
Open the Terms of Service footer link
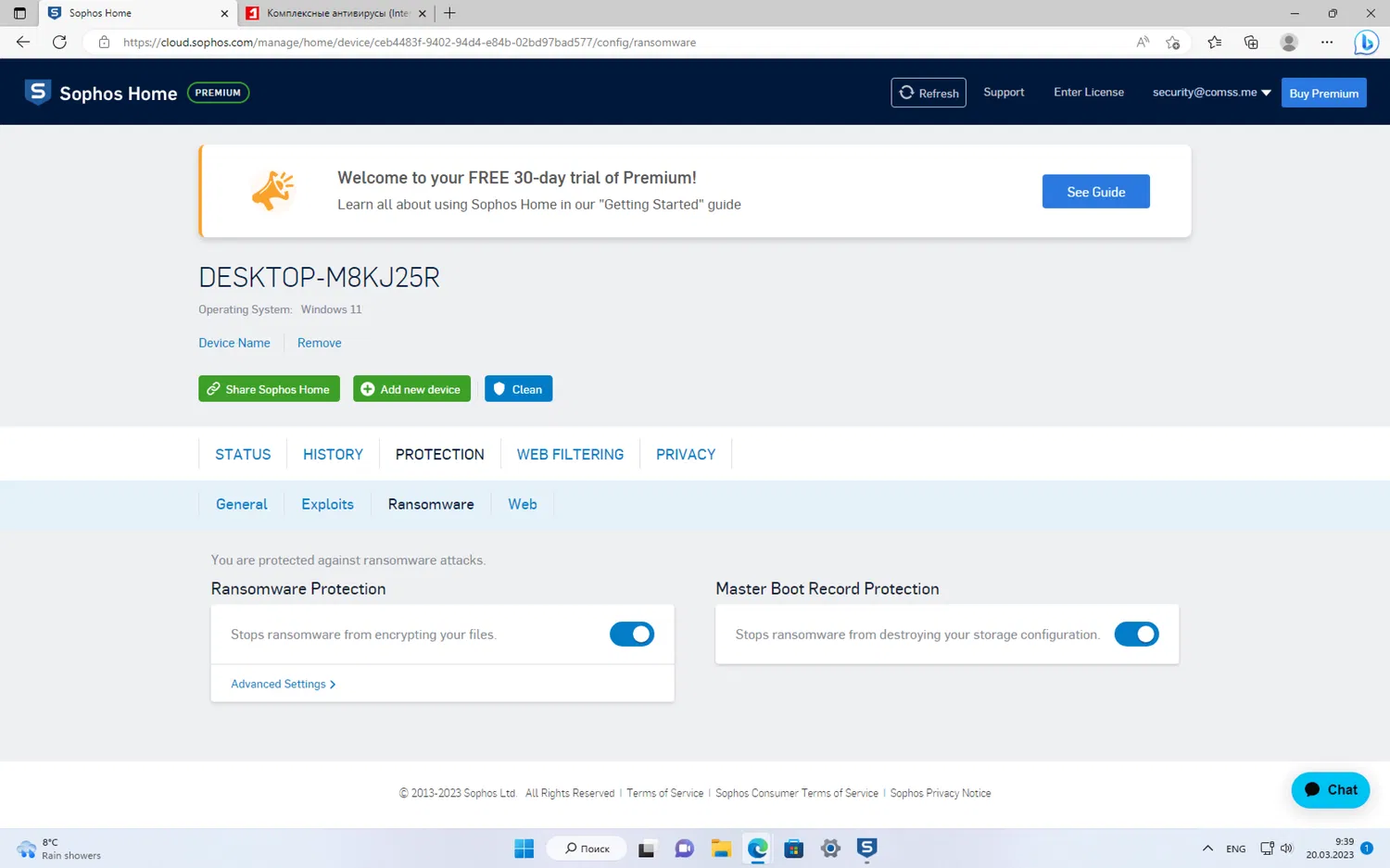664,794
